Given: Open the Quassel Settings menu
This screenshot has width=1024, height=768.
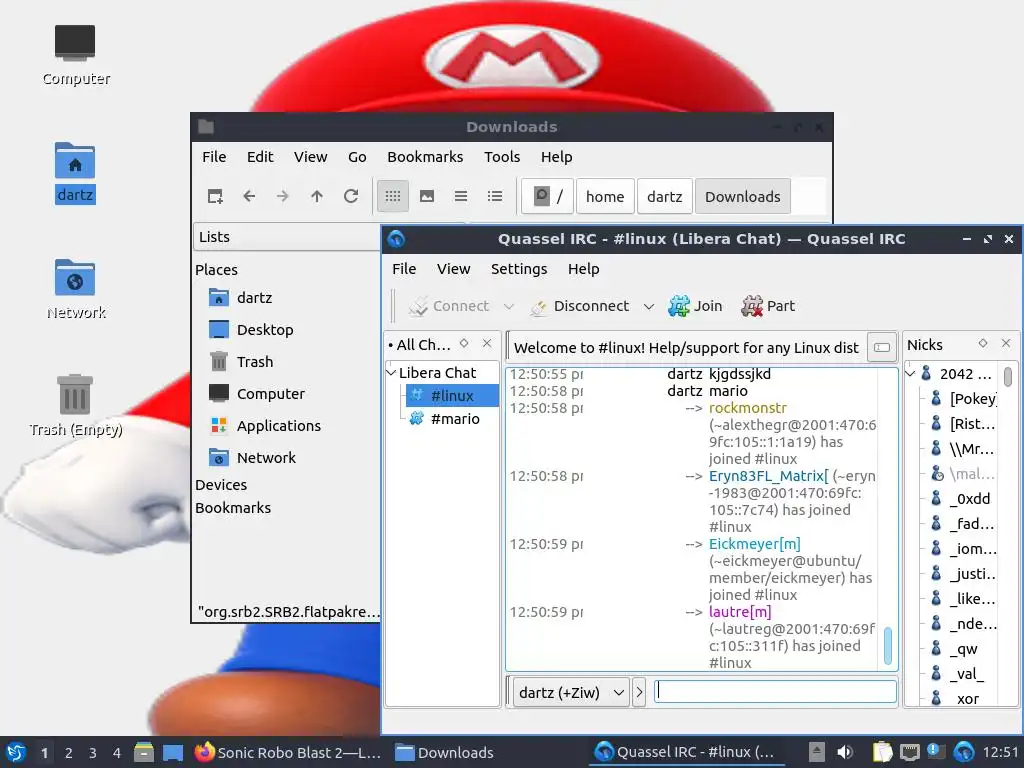Looking at the screenshot, I should (519, 269).
